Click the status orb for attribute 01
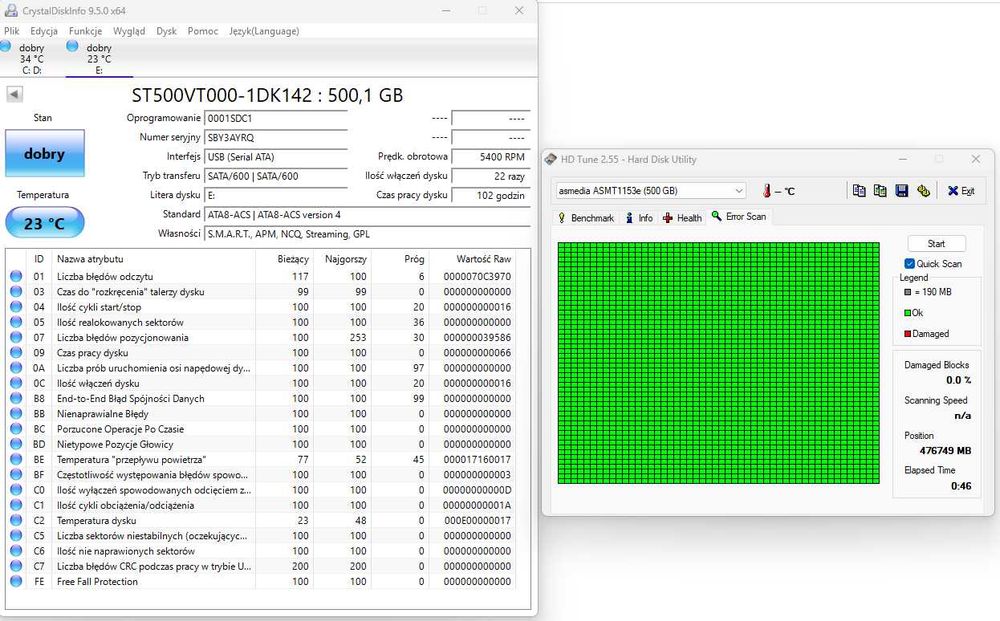The image size is (1000, 621). pos(17,276)
